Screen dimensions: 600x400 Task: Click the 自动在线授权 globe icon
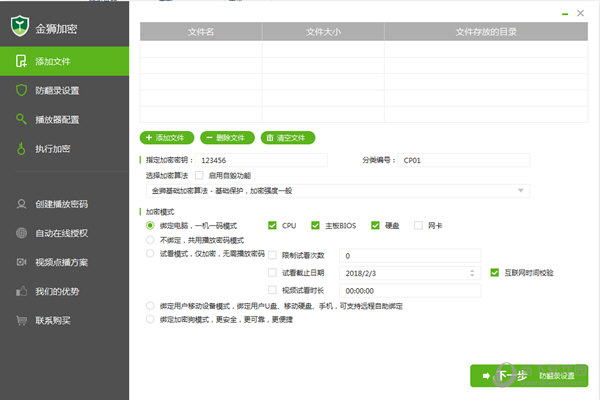tap(20, 233)
